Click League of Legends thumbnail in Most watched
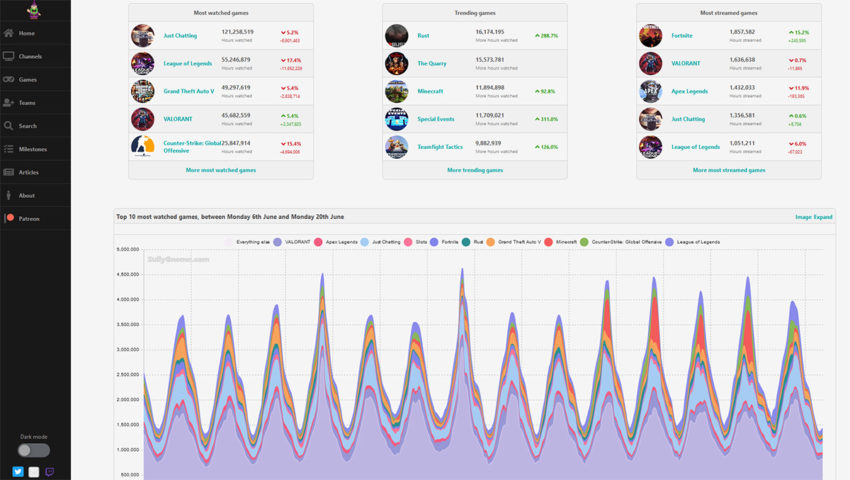Viewport: 850px width, 480px height. click(x=143, y=63)
